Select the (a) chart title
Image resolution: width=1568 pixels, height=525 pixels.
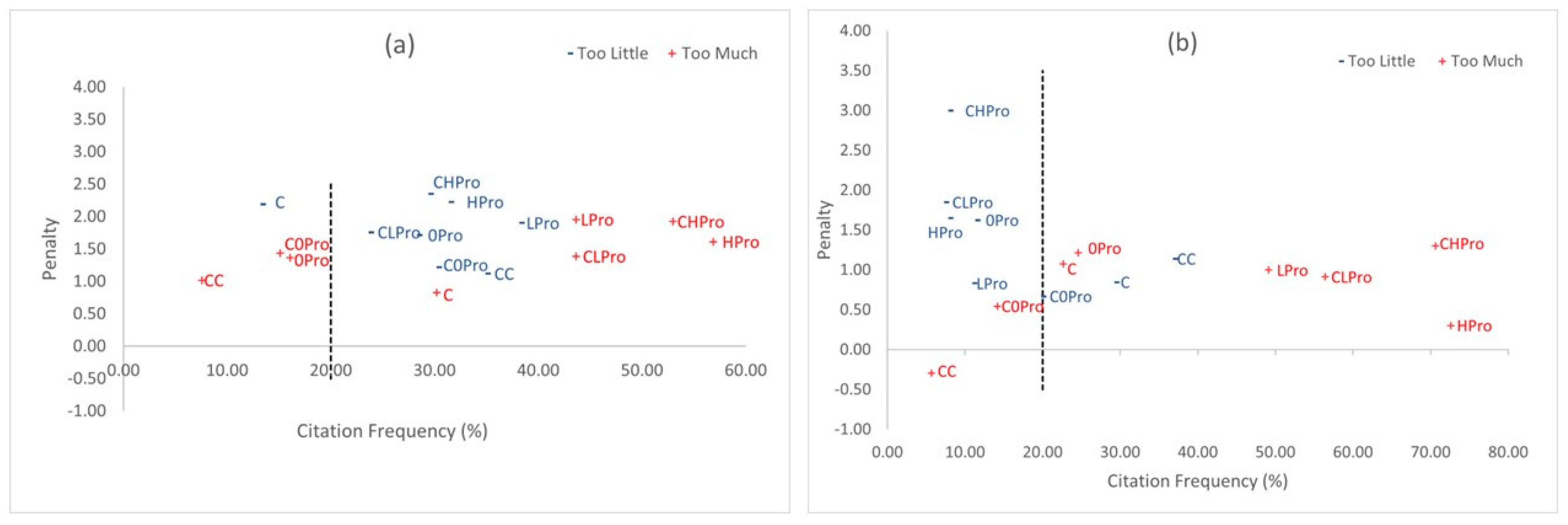[400, 44]
